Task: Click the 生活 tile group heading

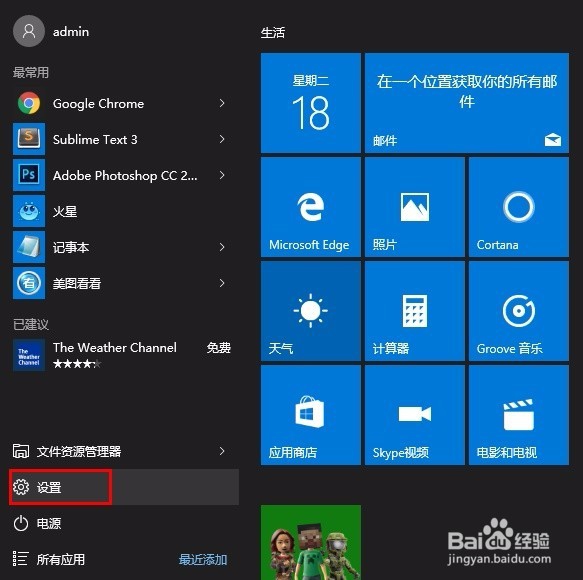Action: tap(273, 33)
